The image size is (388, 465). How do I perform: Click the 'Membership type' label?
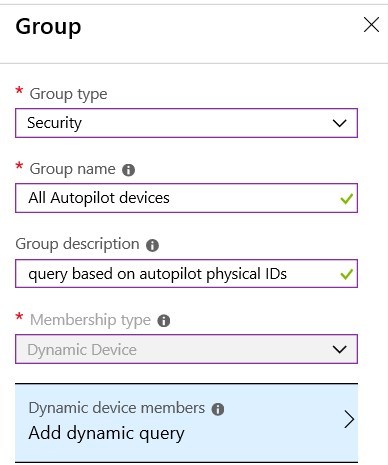[90, 320]
